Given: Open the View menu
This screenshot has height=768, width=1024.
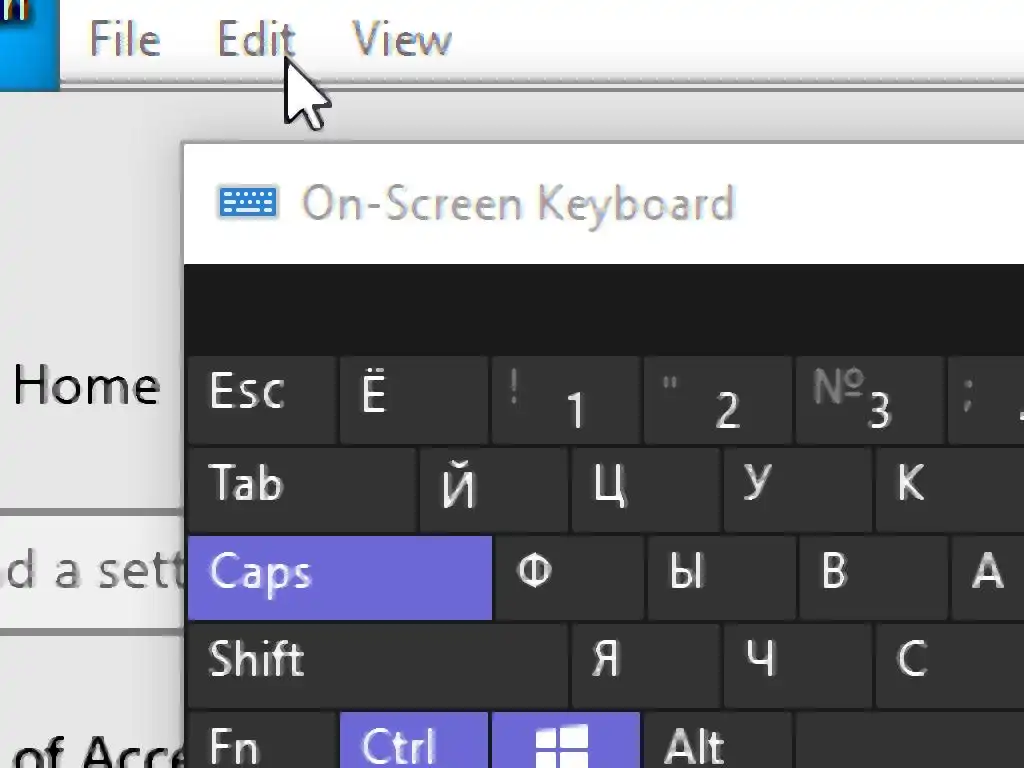Looking at the screenshot, I should [402, 40].
